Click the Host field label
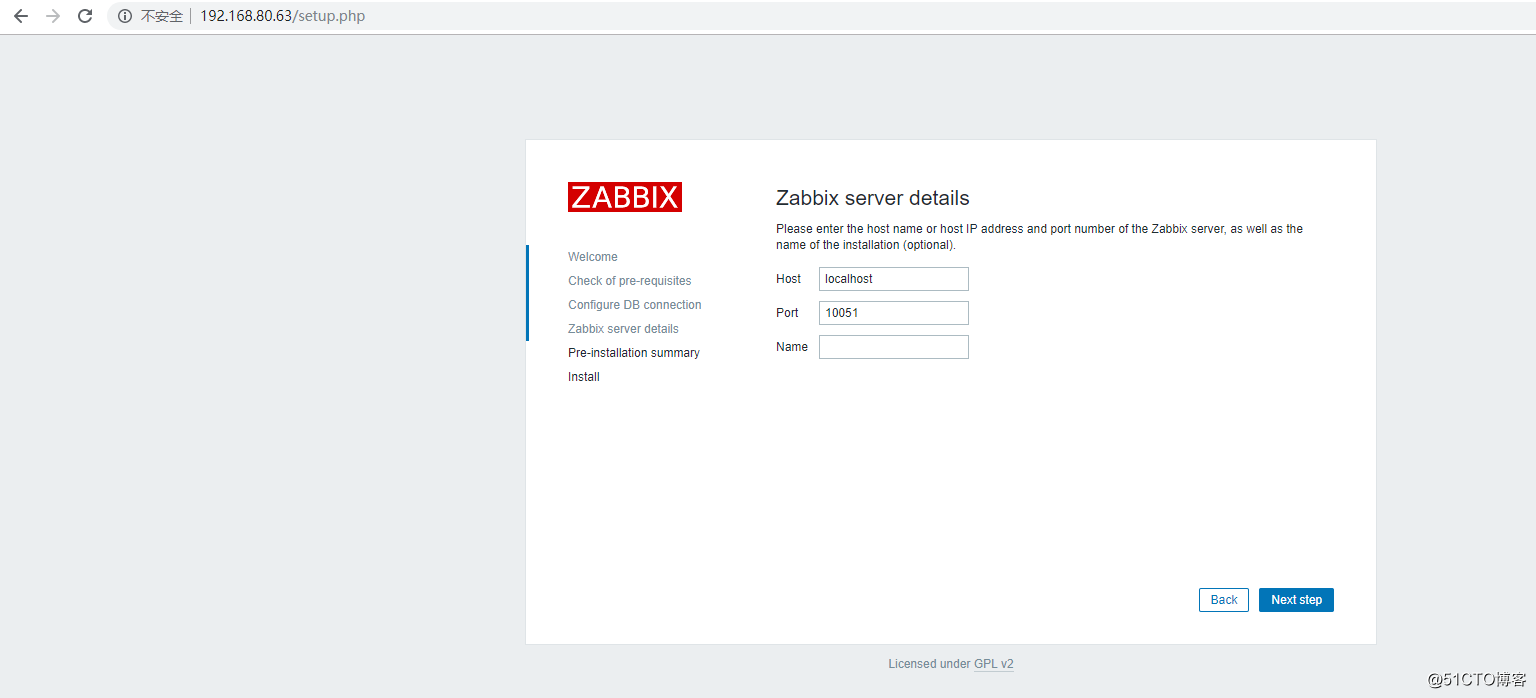 coord(788,279)
